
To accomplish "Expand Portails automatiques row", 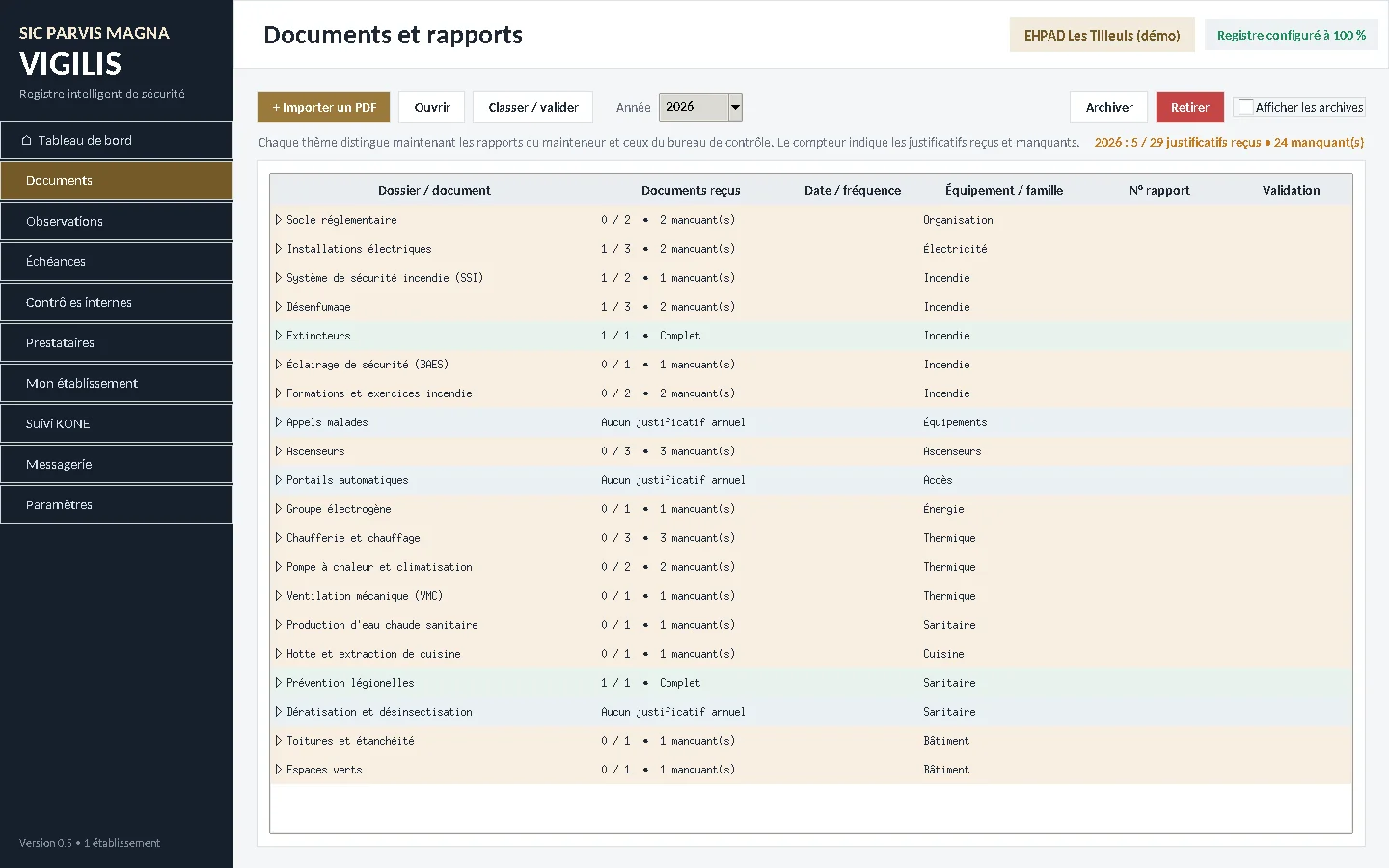I will [x=279, y=480].
